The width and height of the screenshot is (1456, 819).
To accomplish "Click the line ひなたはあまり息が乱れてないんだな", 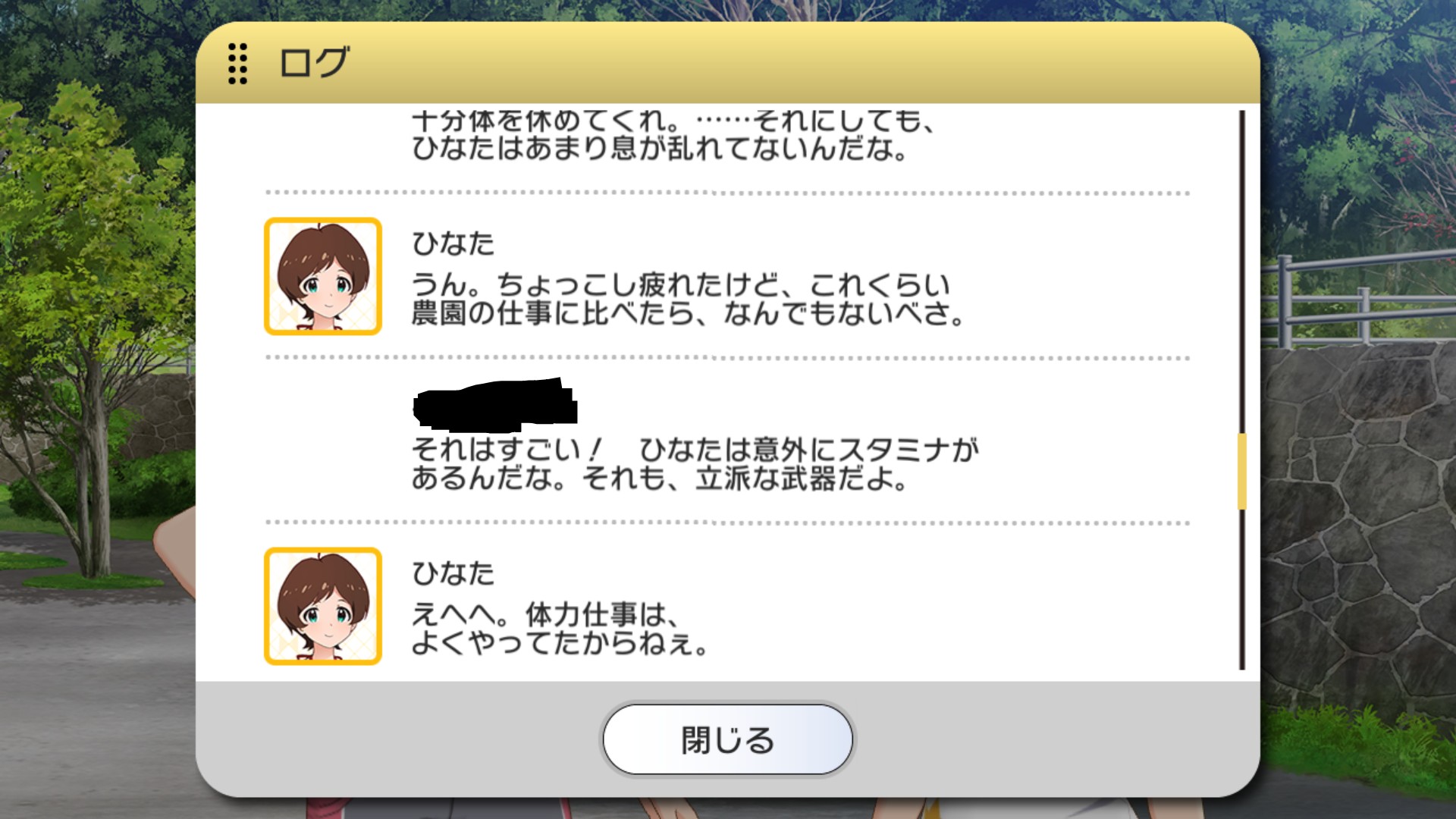I will click(660, 149).
